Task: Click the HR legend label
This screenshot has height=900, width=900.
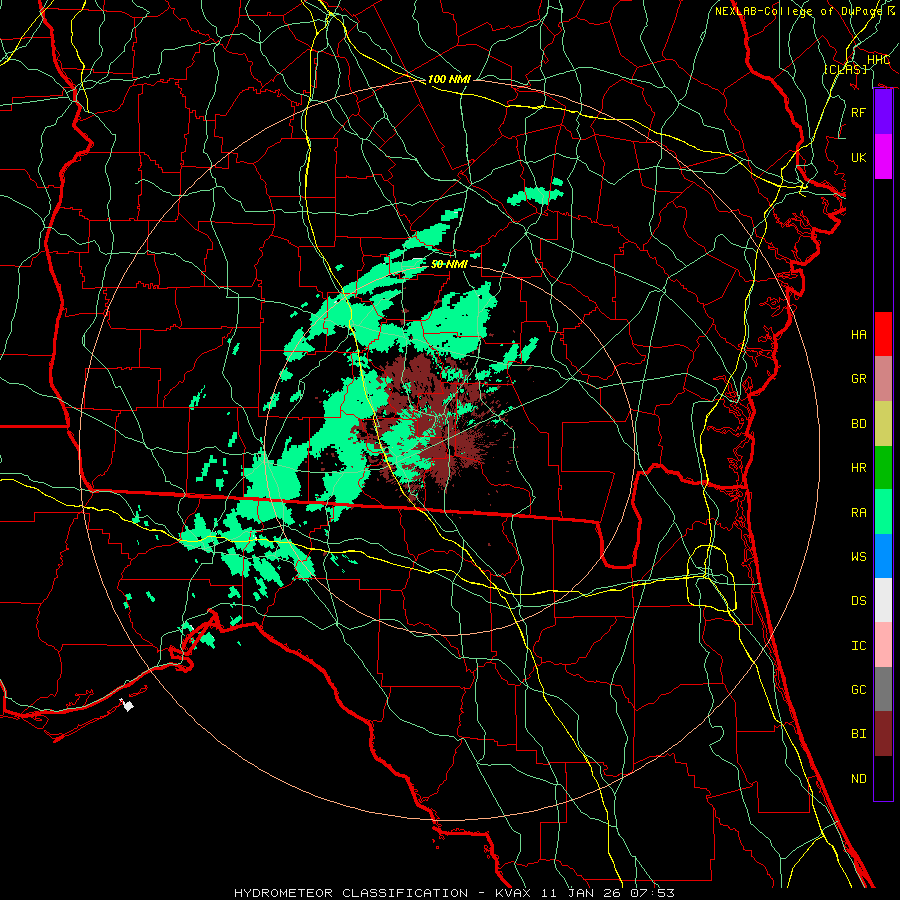Action: tap(859, 468)
